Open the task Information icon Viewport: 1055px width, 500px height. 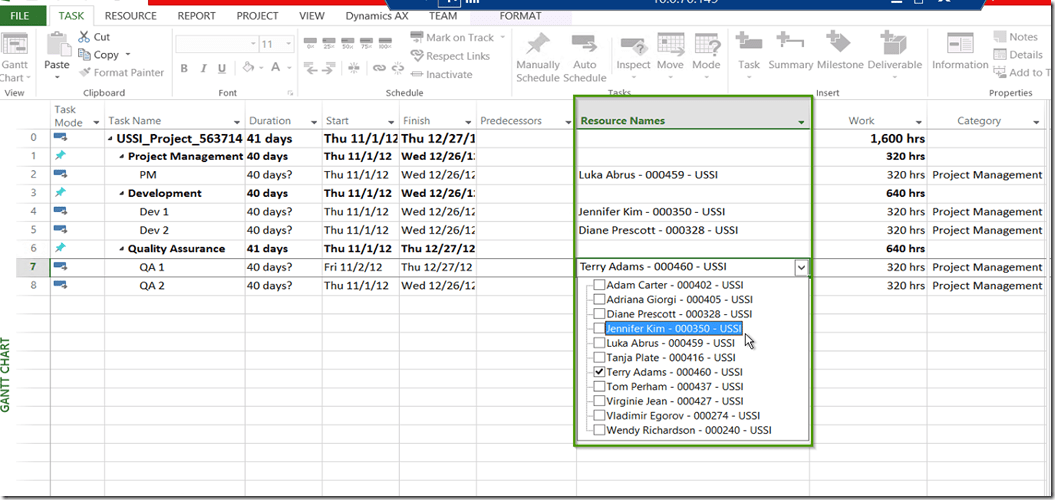(960, 46)
